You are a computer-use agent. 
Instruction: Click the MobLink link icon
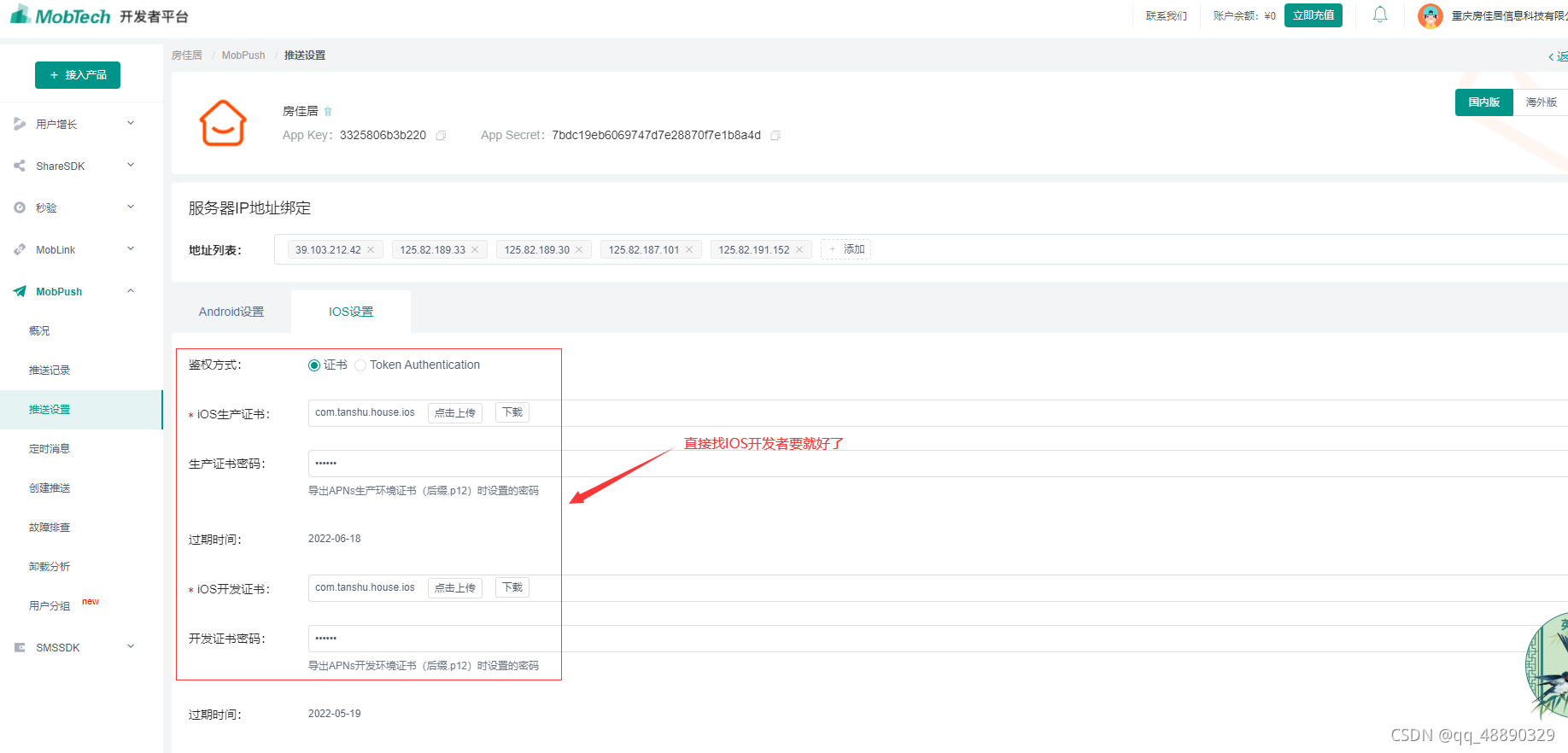(20, 249)
